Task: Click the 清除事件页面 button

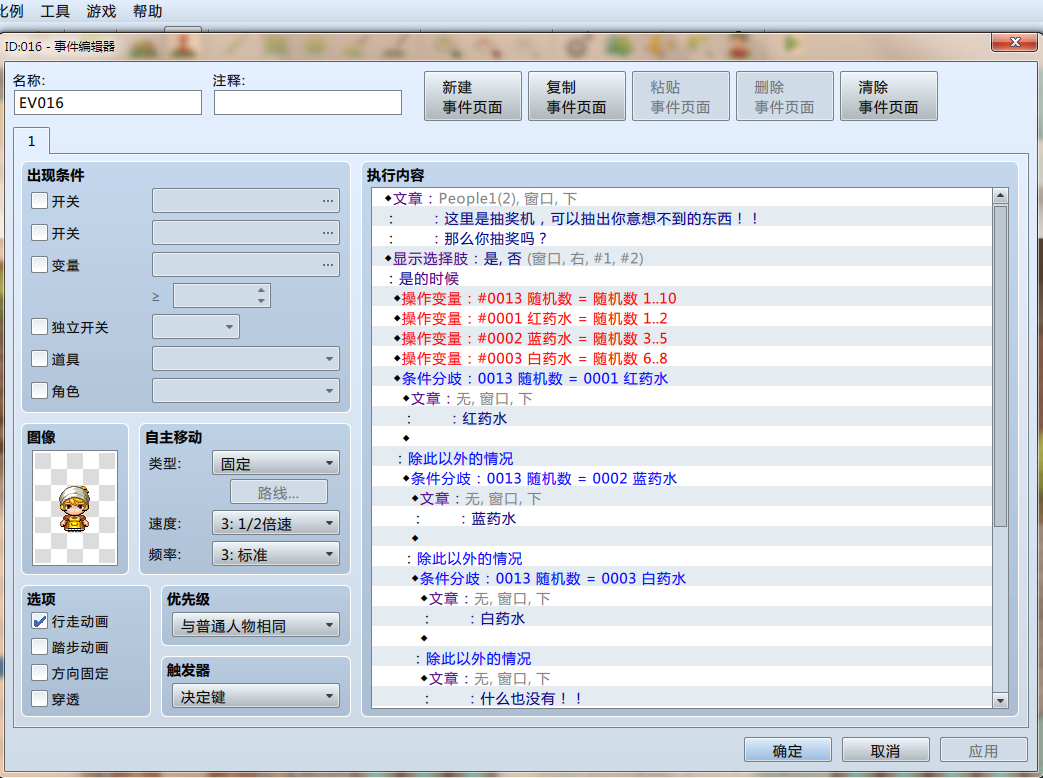Action: tap(889, 96)
